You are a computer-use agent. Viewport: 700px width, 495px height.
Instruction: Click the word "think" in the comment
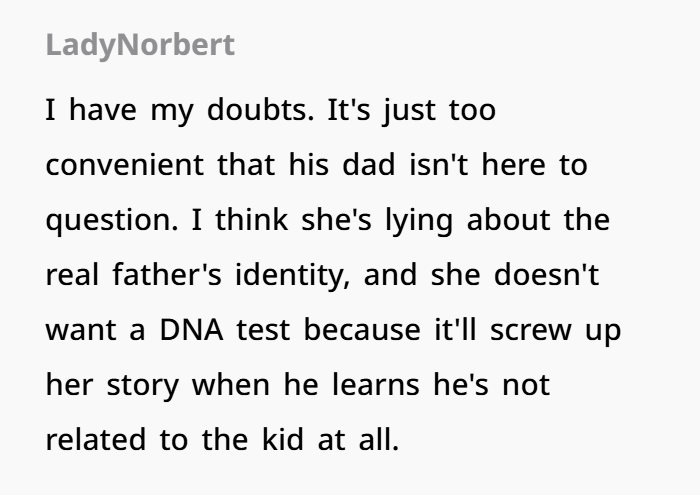pyautogui.click(x=251, y=220)
